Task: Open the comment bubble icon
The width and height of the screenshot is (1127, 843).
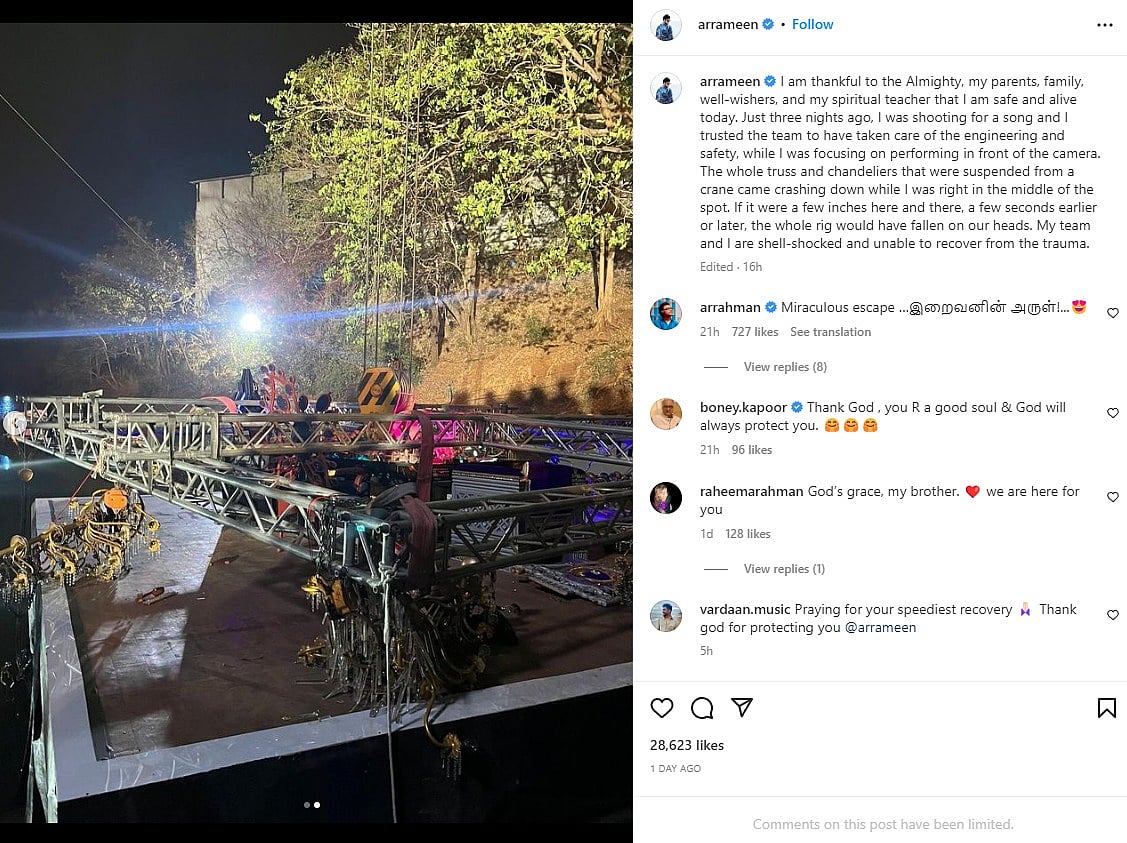Action: coord(702,708)
